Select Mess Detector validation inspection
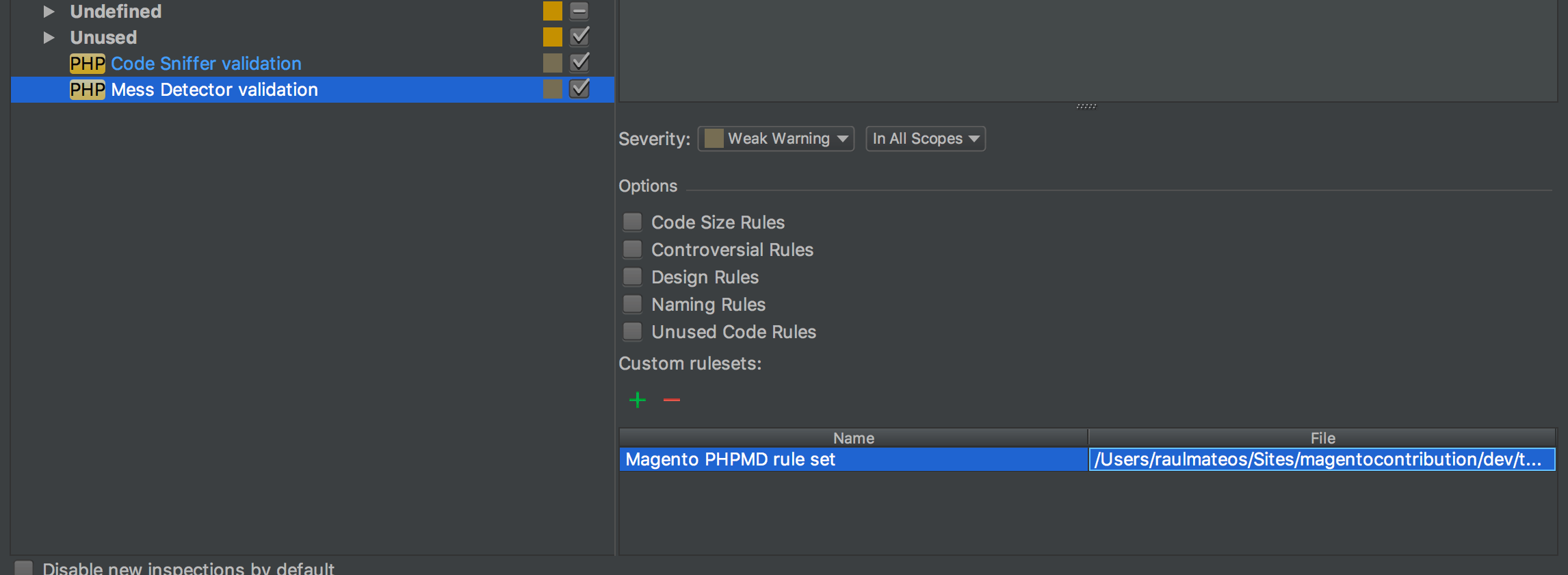 [214, 90]
